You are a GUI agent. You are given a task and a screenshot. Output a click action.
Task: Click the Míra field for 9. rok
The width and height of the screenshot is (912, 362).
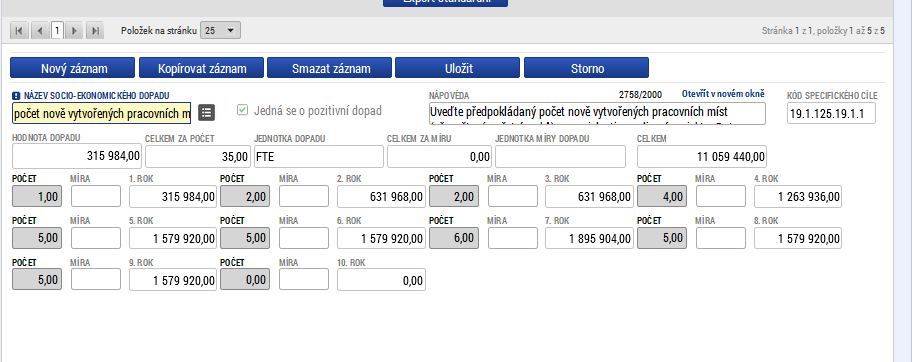click(96, 279)
